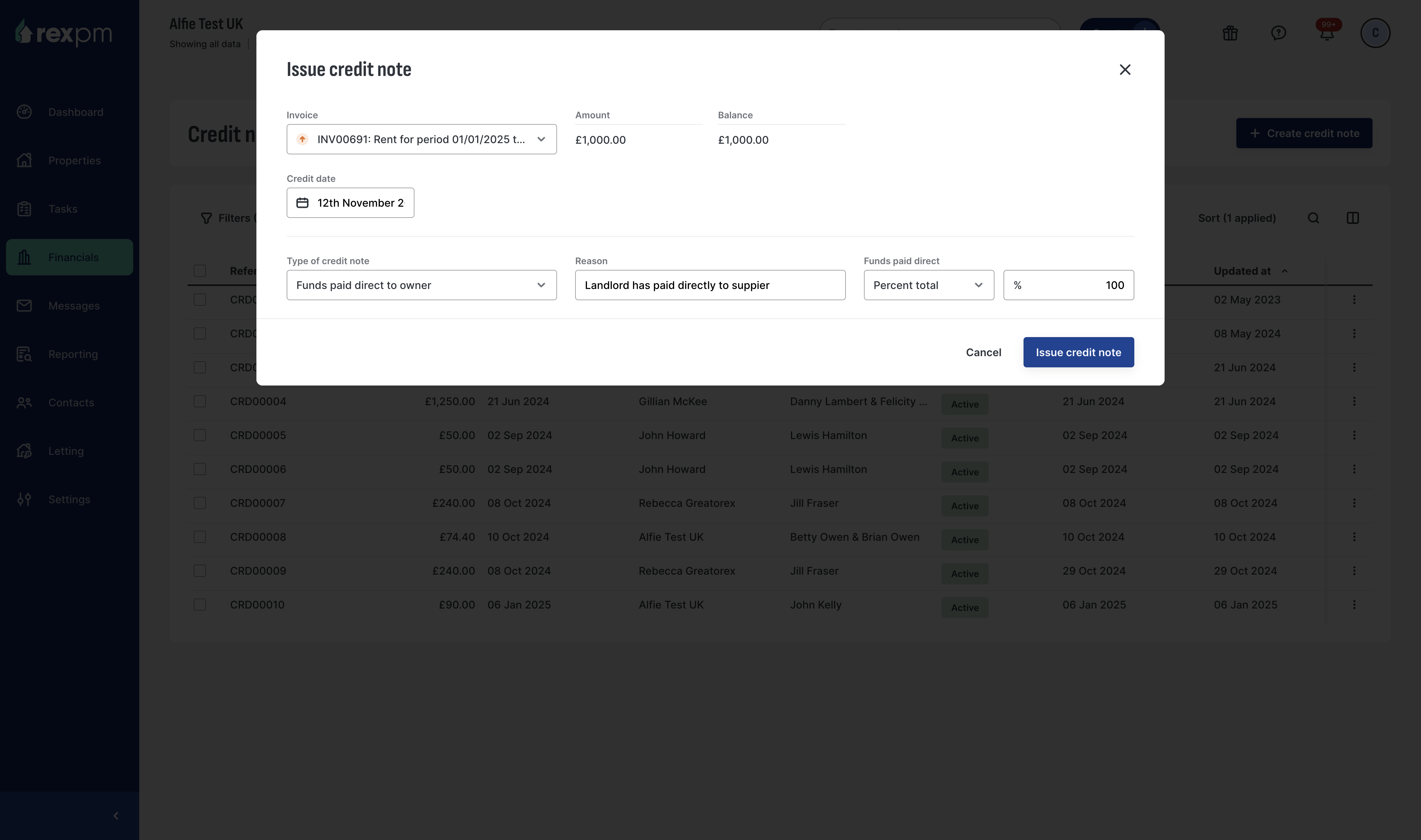
Task: Select the checkbox for CRD00005
Action: click(200, 435)
